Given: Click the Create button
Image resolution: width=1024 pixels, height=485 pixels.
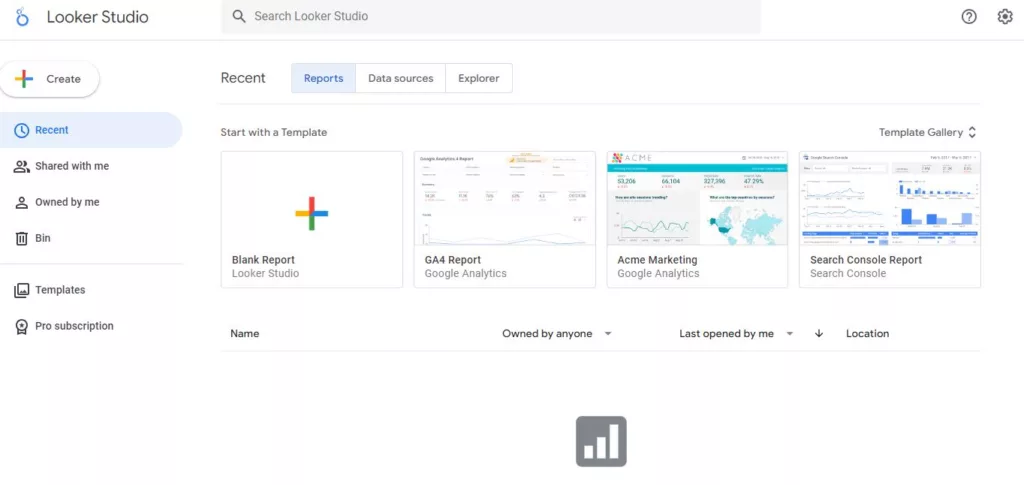Looking at the screenshot, I should pyautogui.click(x=50, y=79).
